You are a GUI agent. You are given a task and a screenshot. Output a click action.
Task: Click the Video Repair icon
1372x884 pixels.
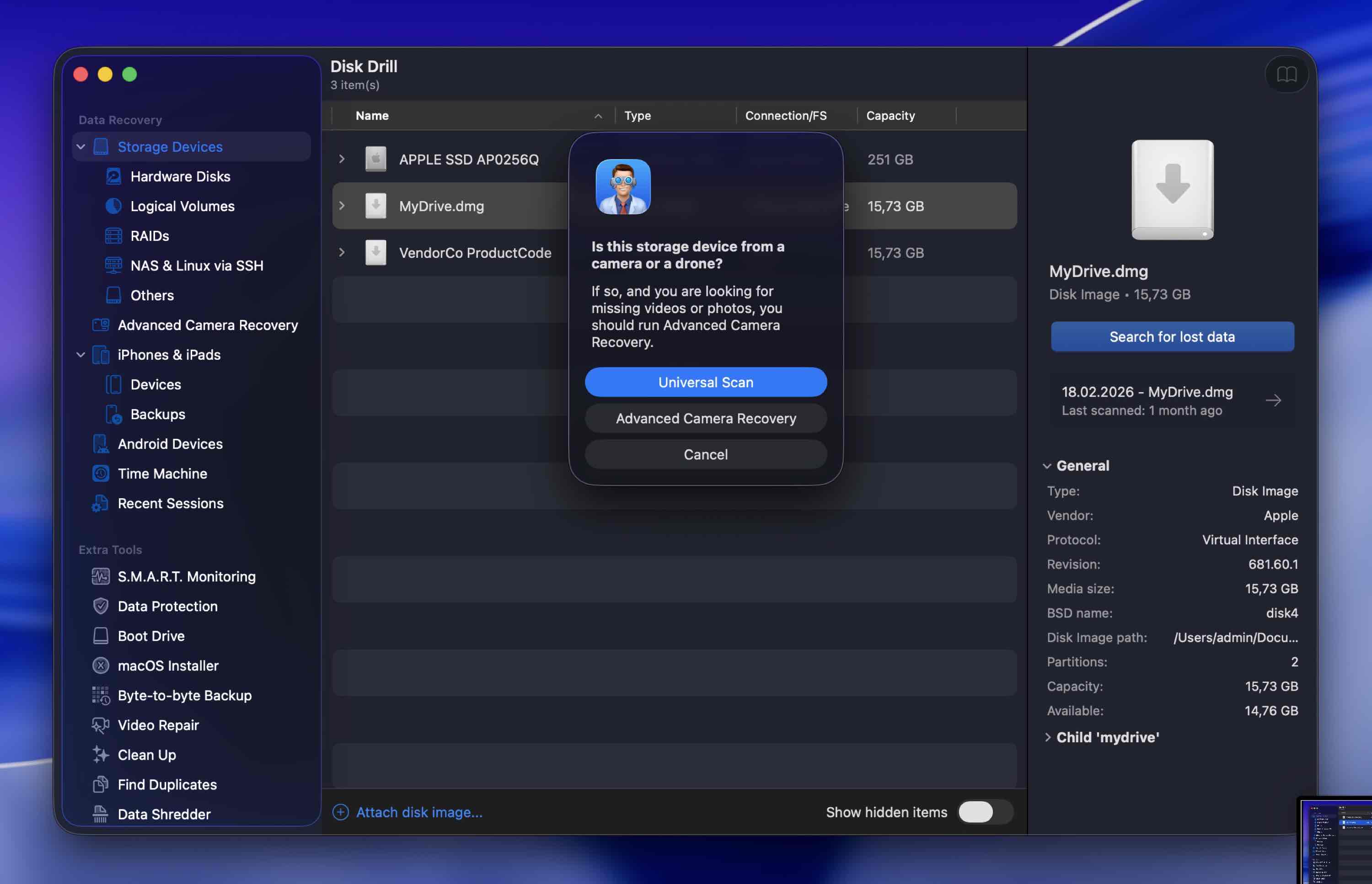pyautogui.click(x=101, y=725)
